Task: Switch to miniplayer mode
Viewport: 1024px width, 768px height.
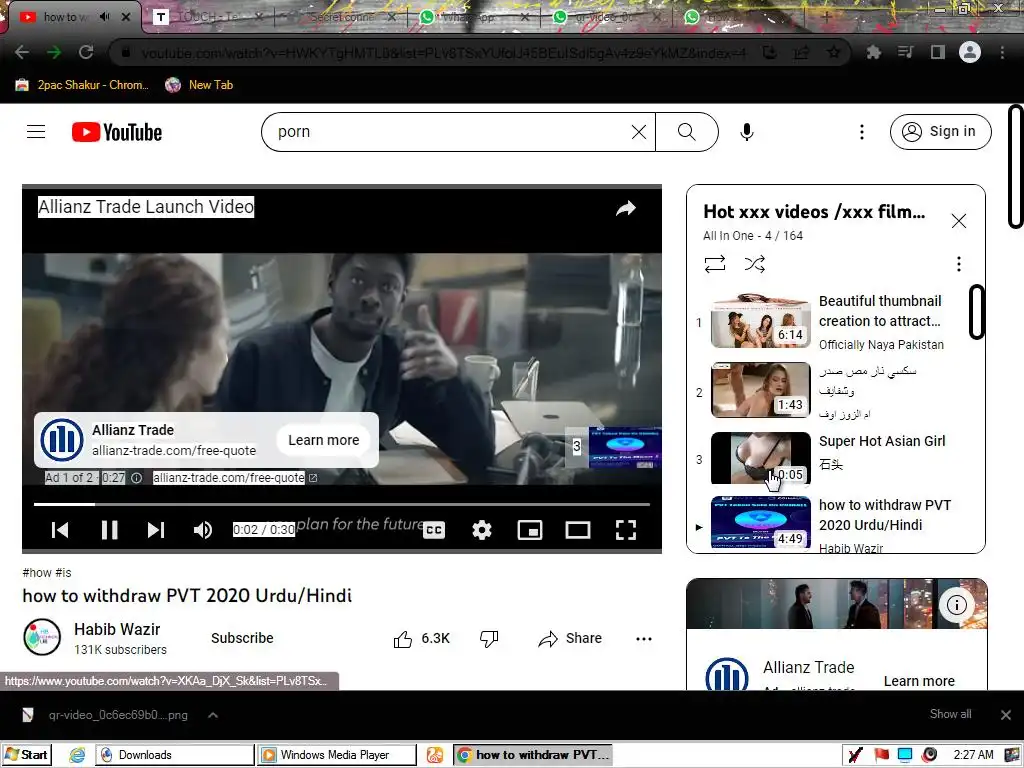Action: click(530, 530)
